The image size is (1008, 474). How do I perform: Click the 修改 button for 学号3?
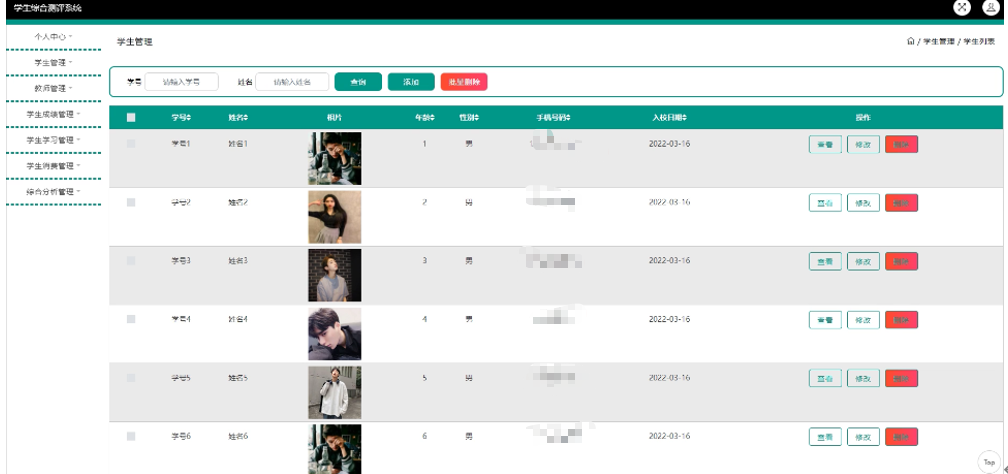[x=863, y=261]
